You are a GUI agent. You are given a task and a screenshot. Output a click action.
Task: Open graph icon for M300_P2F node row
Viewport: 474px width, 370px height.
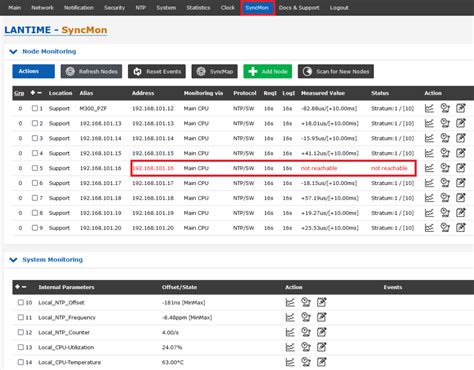pos(429,108)
